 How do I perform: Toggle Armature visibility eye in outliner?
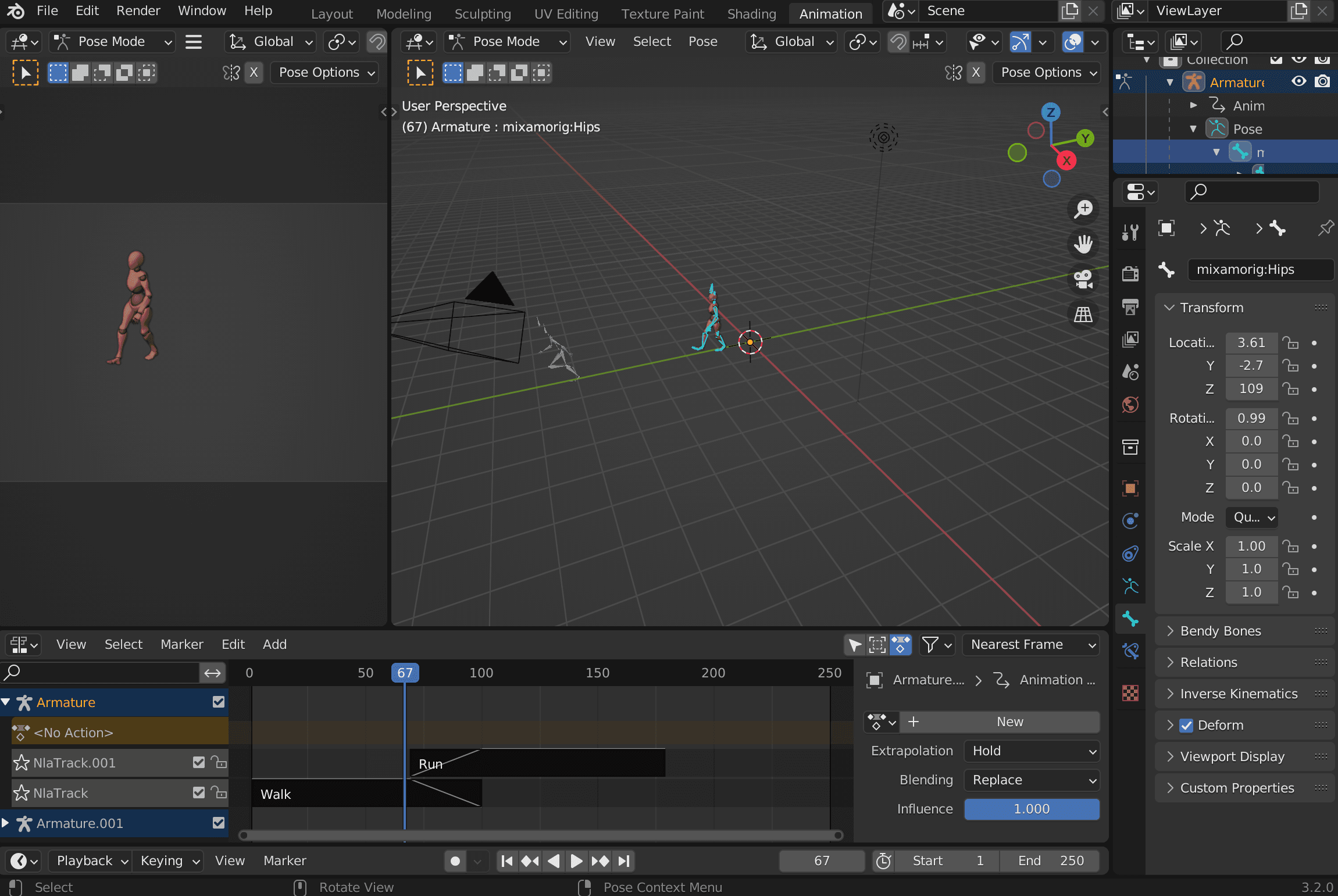click(x=1298, y=81)
